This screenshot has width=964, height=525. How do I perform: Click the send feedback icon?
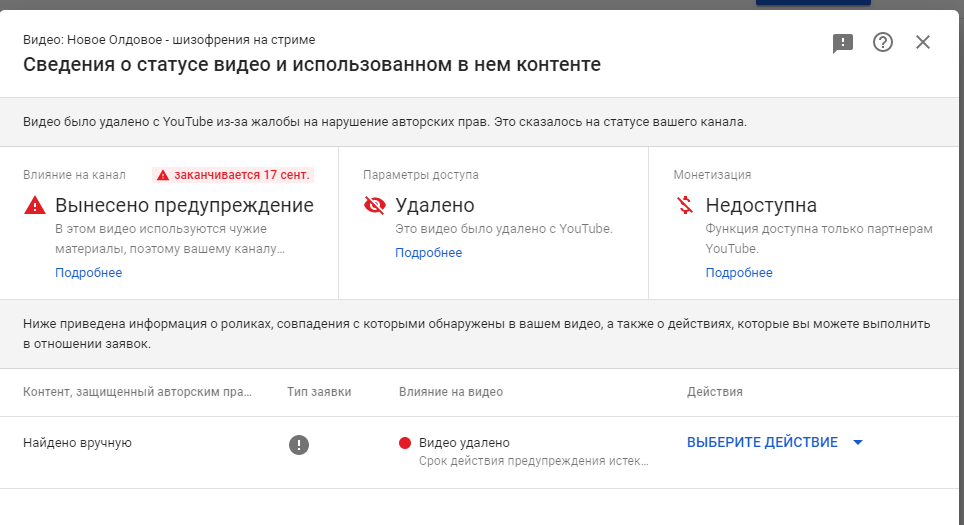(843, 43)
